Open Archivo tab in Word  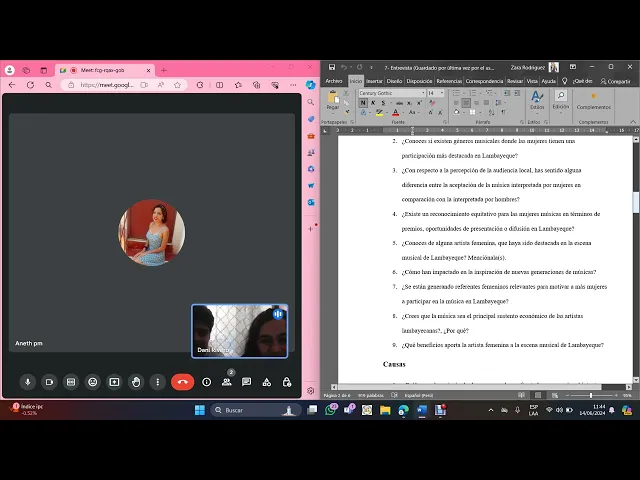pyautogui.click(x=334, y=81)
